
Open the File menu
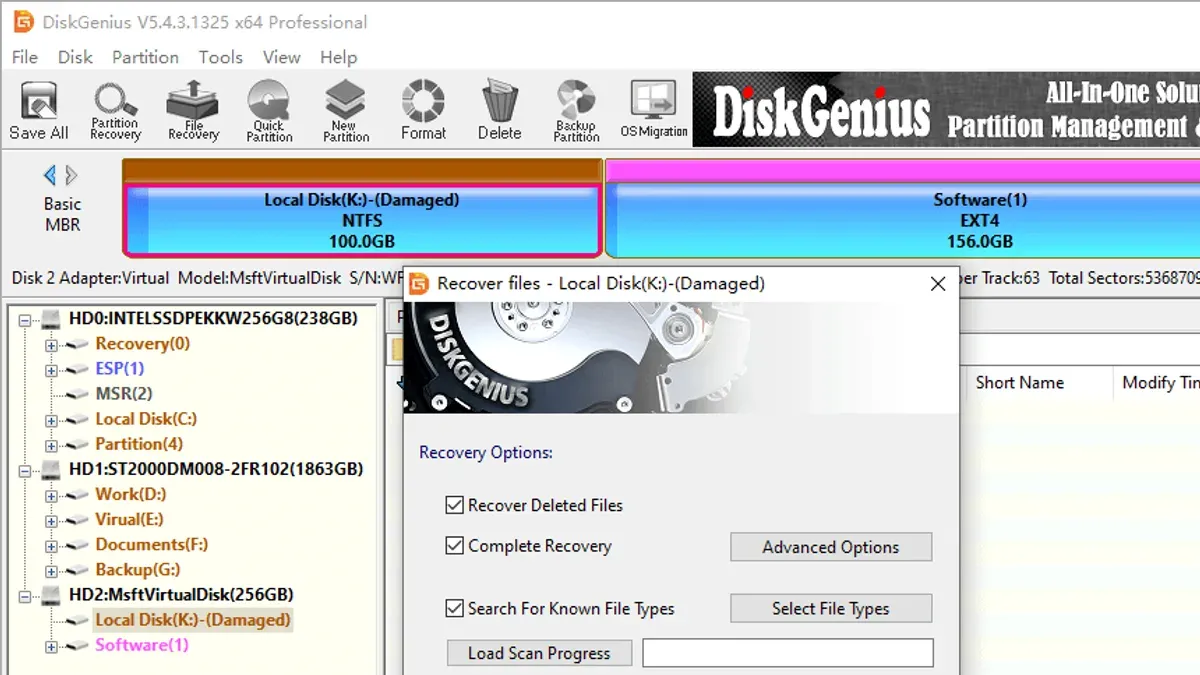pos(24,57)
